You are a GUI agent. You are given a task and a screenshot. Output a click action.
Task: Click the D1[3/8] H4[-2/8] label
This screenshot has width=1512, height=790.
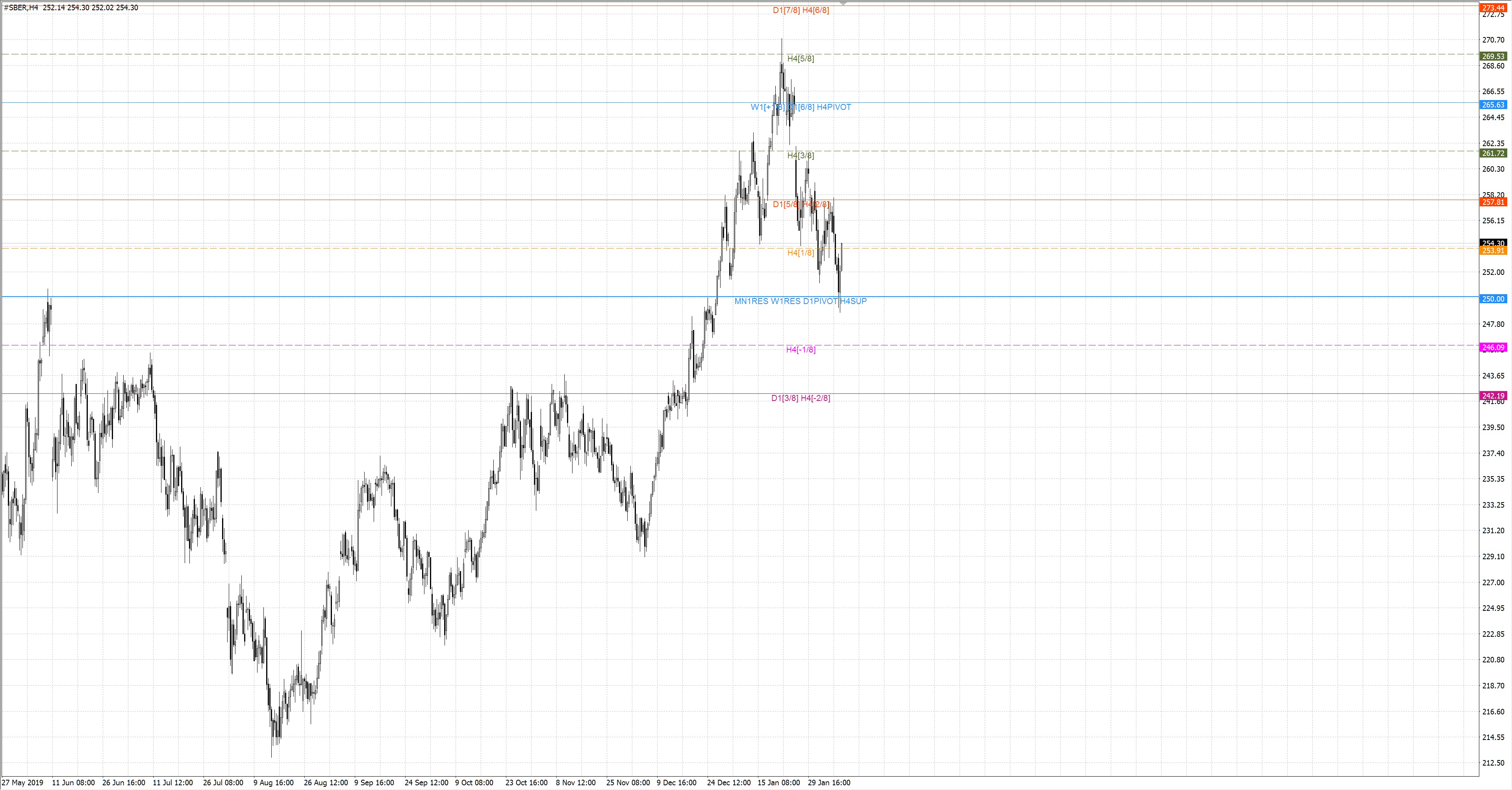800,399
